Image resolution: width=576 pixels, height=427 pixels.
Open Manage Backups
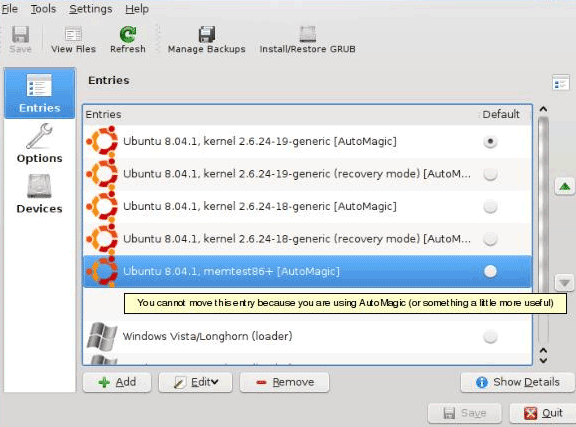[x=206, y=40]
